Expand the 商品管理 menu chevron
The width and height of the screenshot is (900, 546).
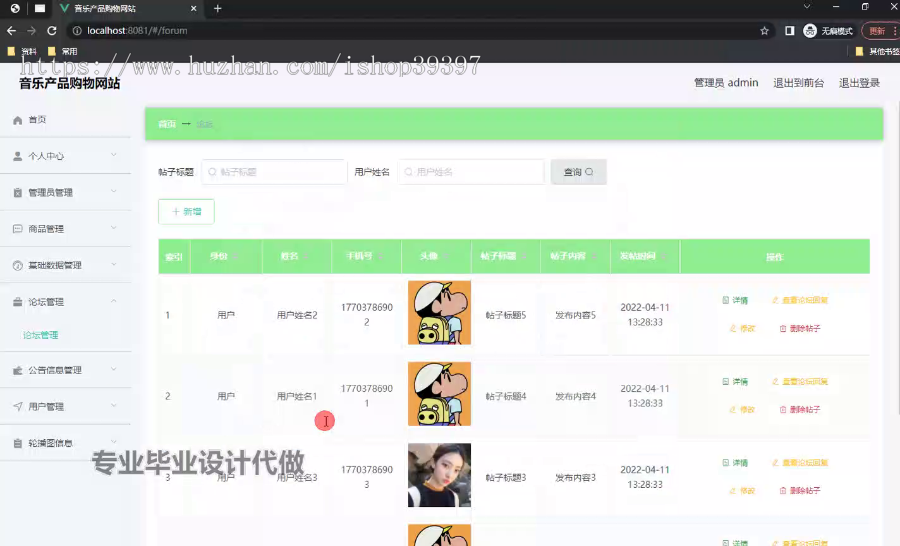(x=114, y=228)
